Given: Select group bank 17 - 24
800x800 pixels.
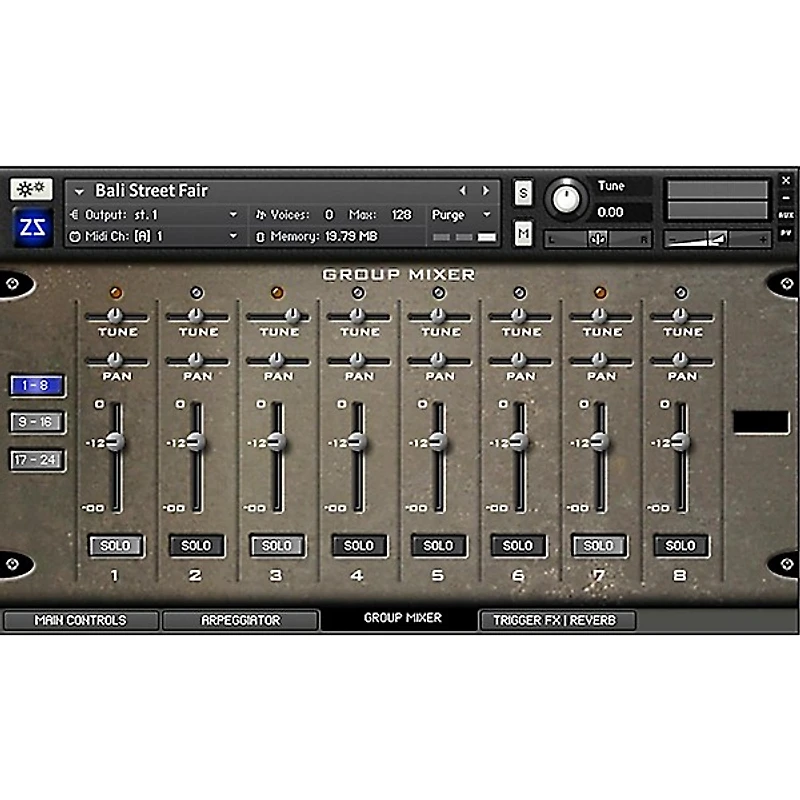Looking at the screenshot, I should 36,460.
